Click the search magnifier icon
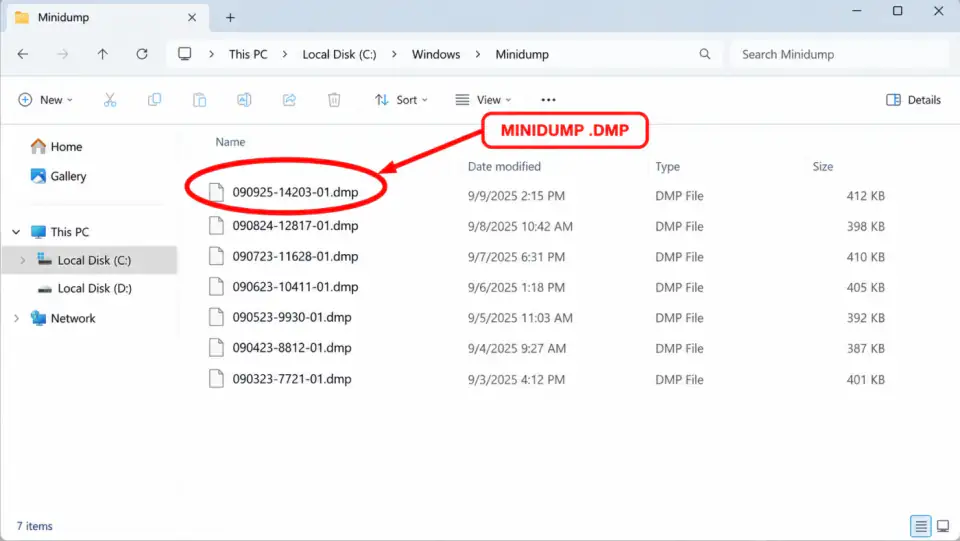The image size is (960, 541). pos(705,54)
